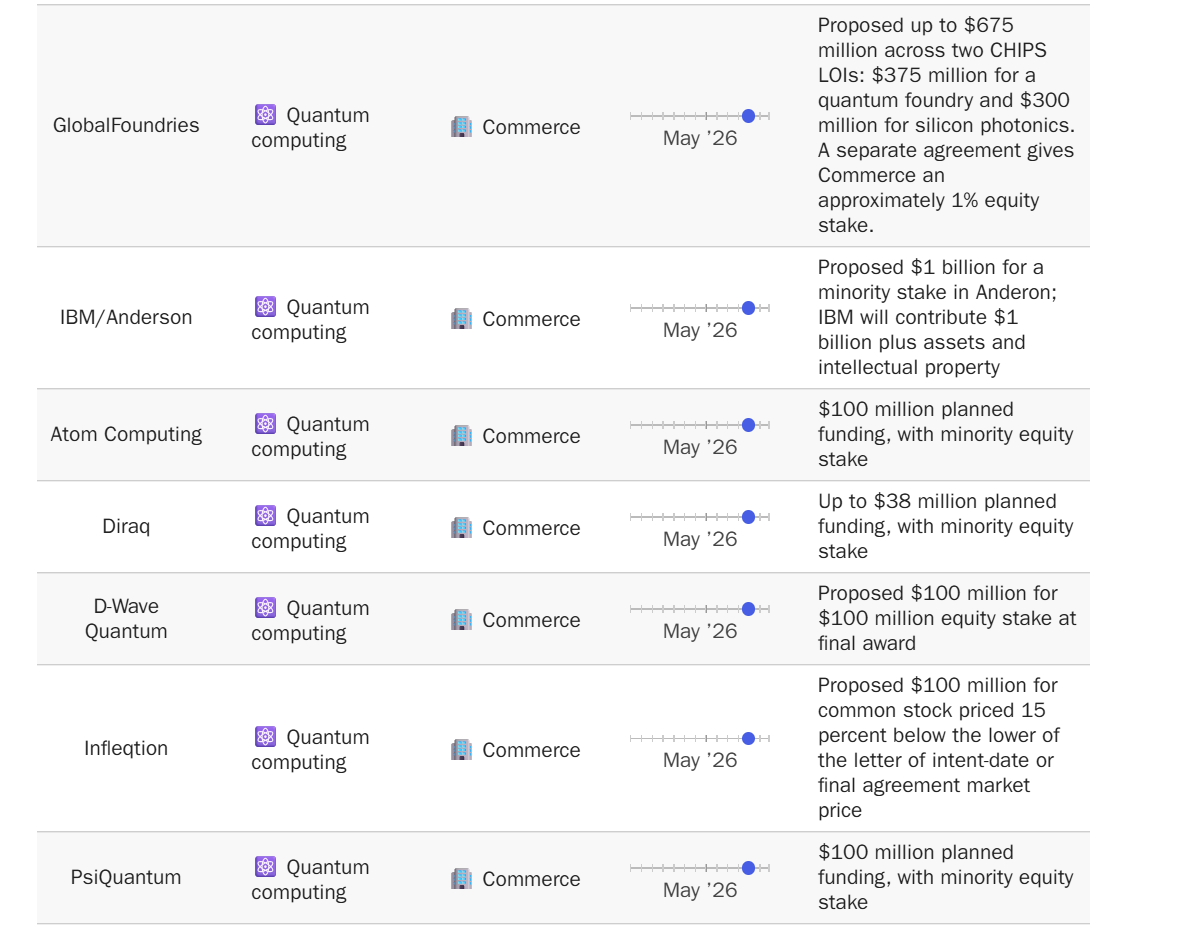Click the D-Wave Quantum company name
The image size is (1200, 925).
point(126,619)
